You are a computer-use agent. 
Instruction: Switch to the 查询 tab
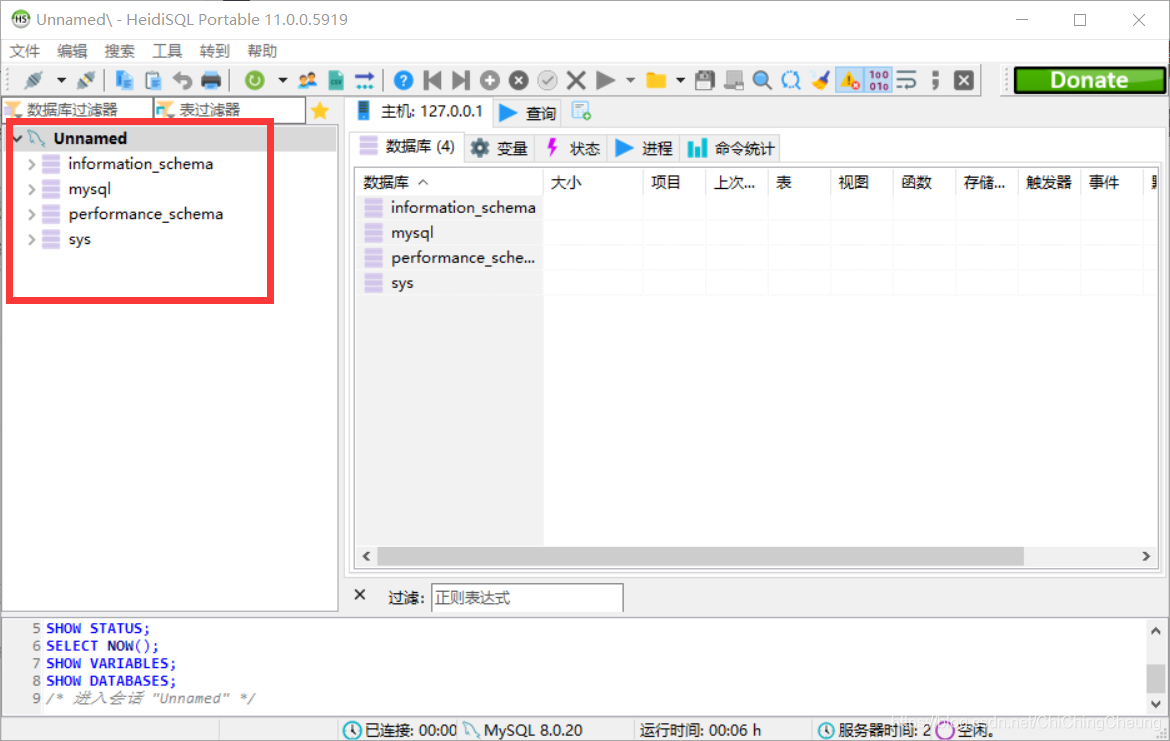(x=528, y=113)
